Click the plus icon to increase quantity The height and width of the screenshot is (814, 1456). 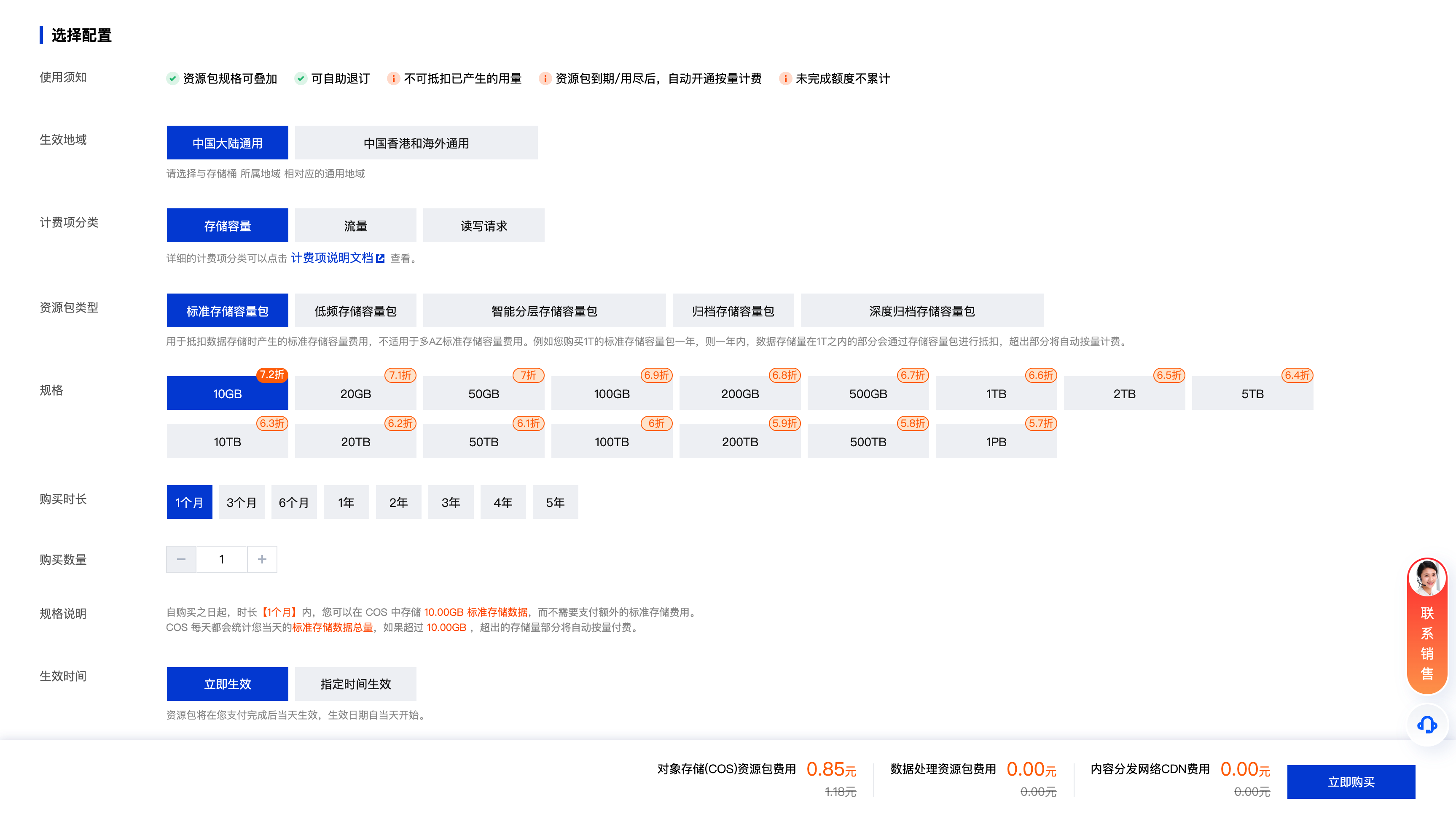(x=262, y=559)
